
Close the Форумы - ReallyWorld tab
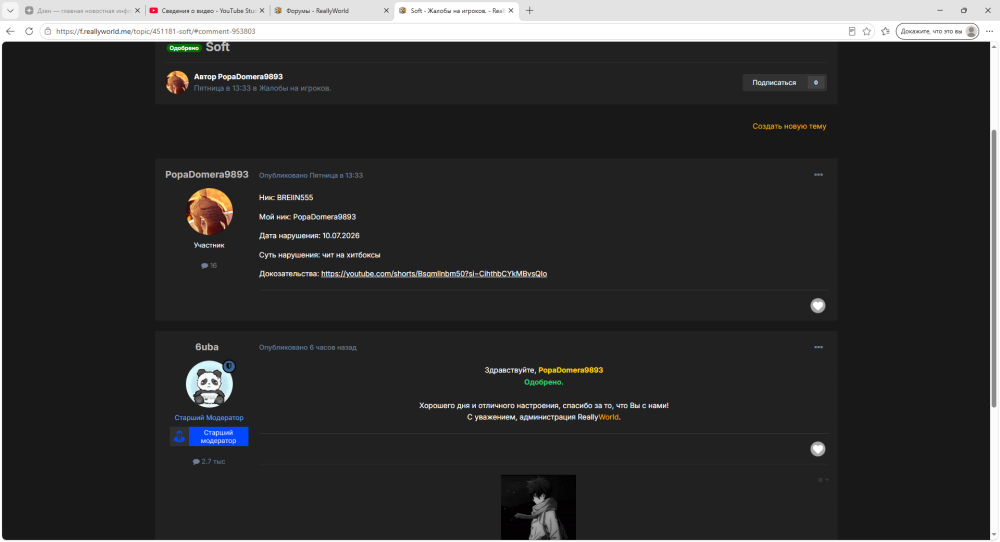tap(386, 11)
